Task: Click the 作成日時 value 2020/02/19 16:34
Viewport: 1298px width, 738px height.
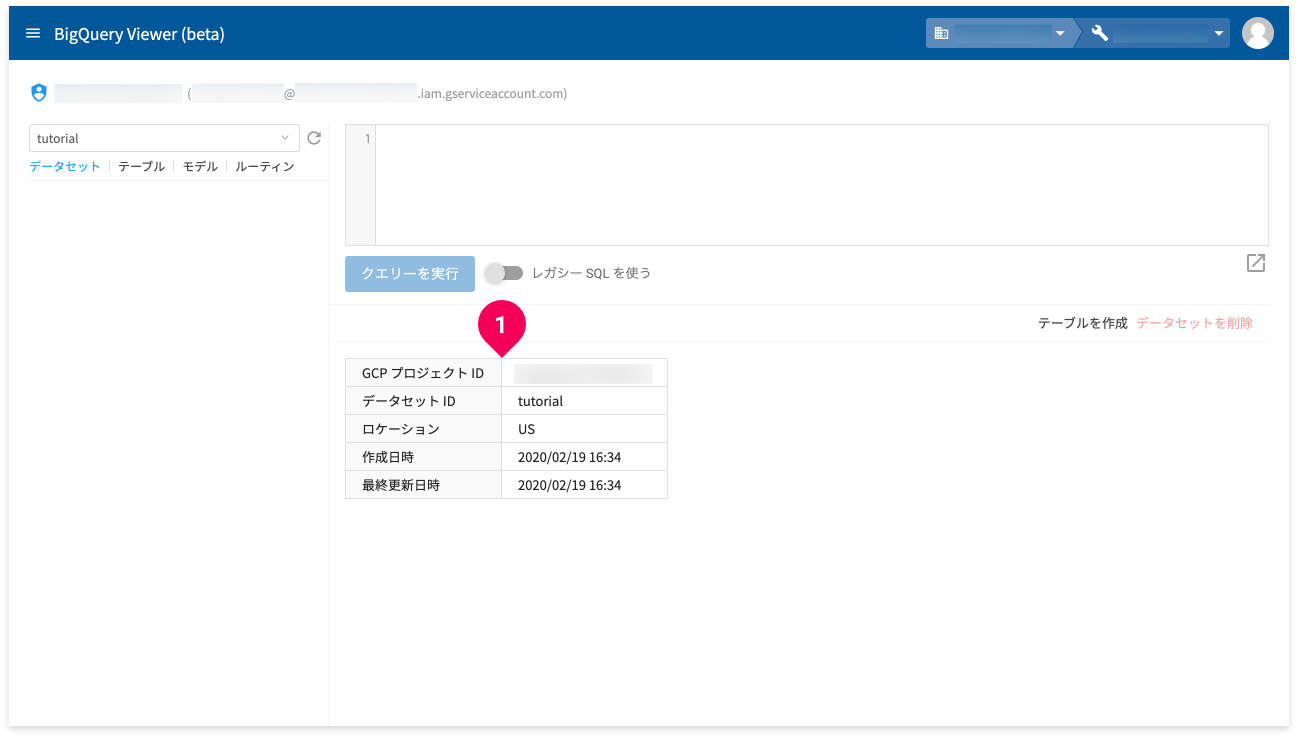Action: 570,457
